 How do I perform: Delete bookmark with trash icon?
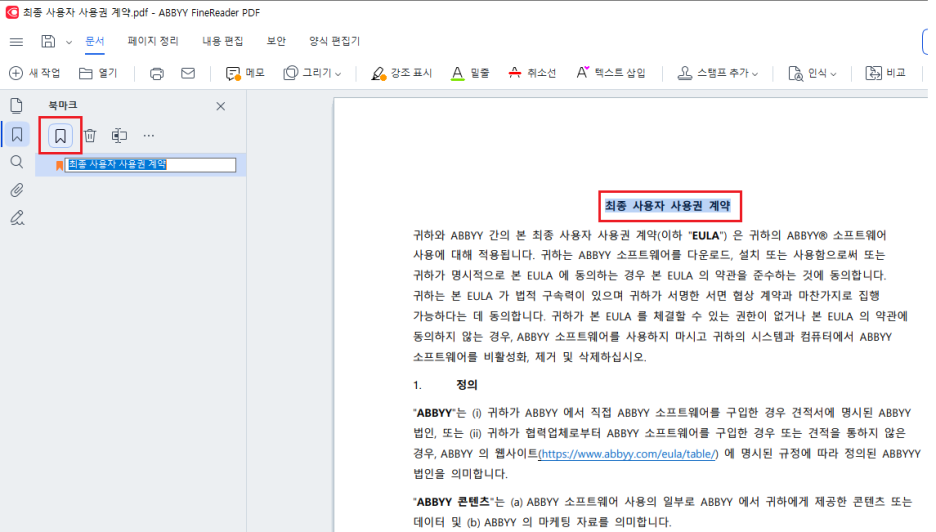(x=90, y=136)
